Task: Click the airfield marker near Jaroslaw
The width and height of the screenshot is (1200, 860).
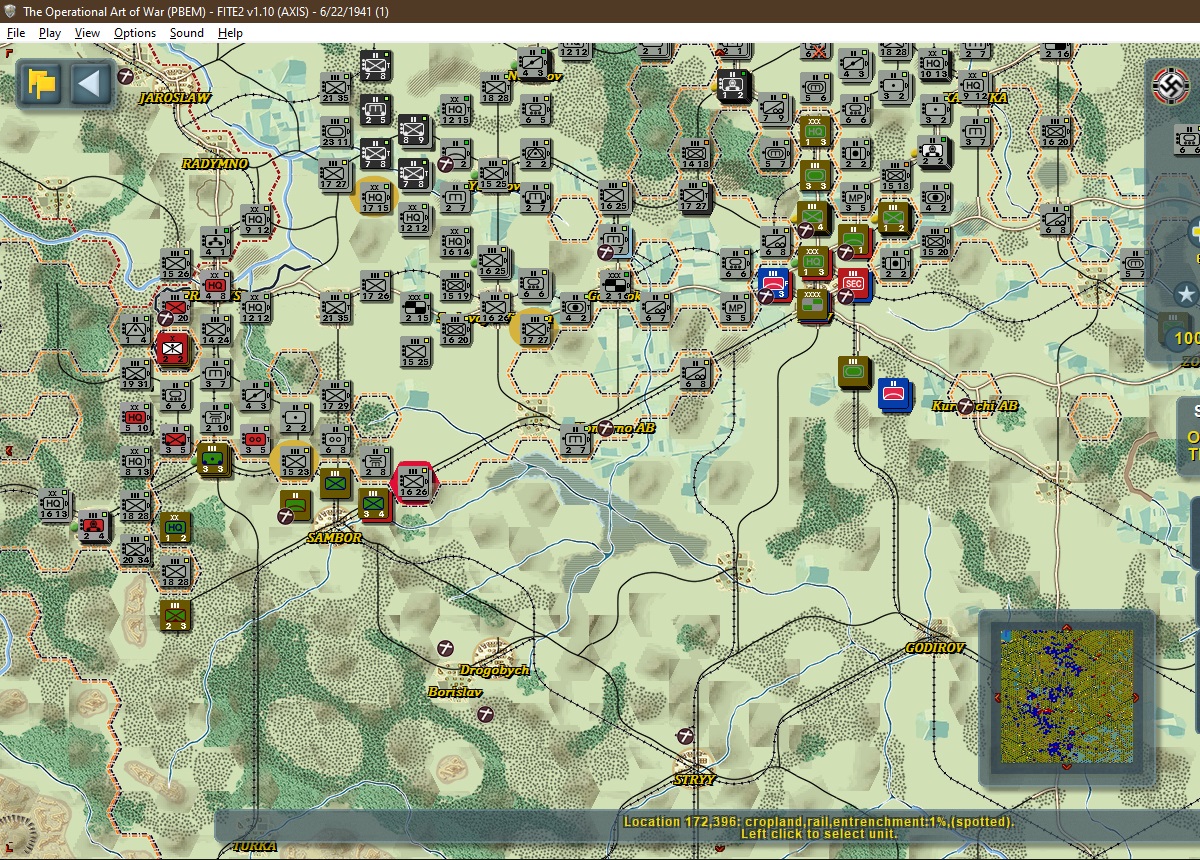Action: 125,75
